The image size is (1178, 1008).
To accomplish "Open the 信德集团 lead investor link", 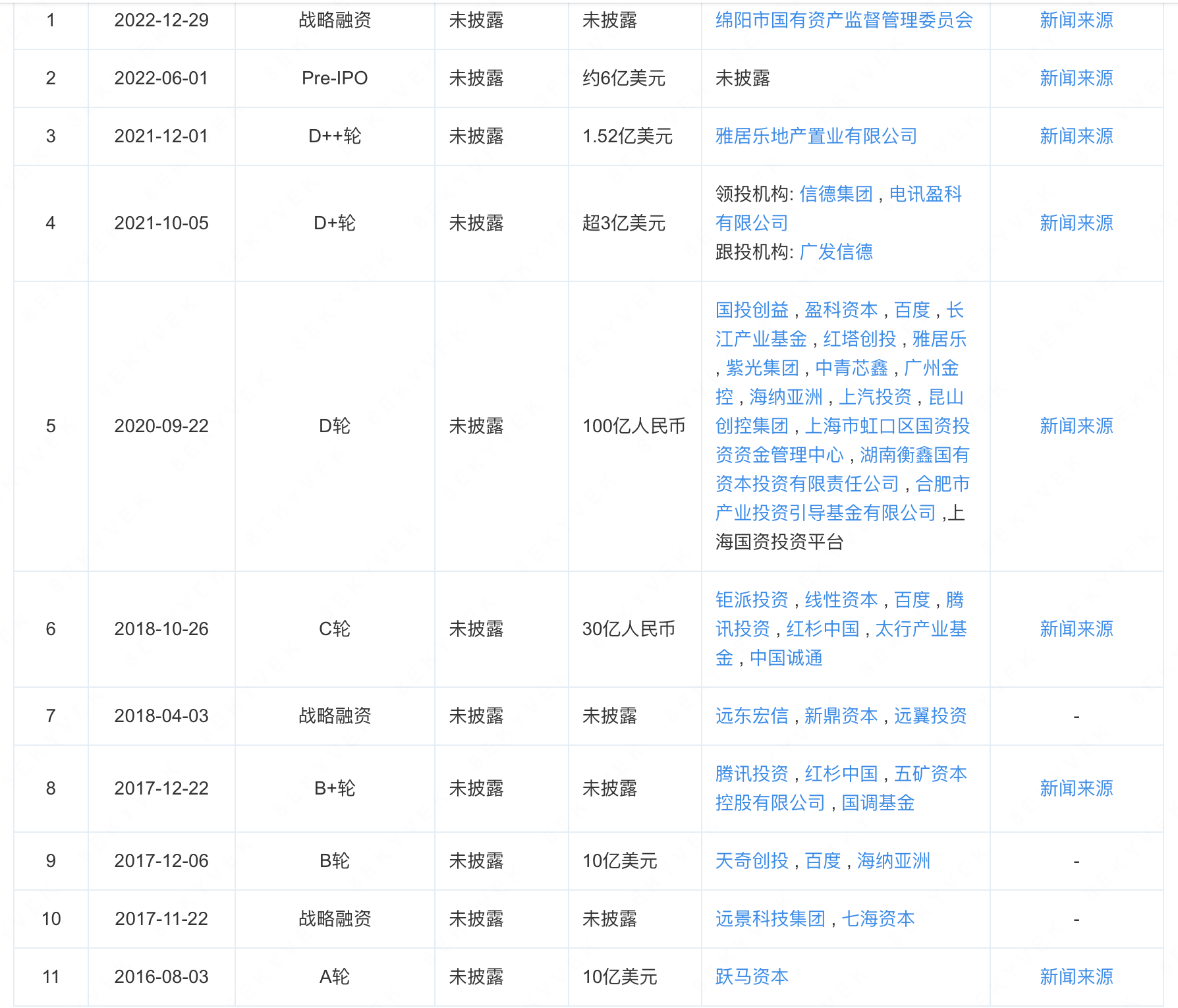I will [x=836, y=194].
